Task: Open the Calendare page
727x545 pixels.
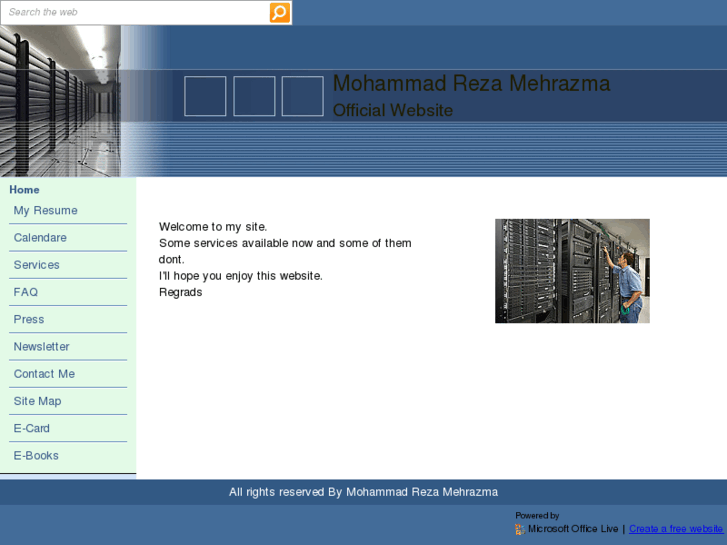Action: (x=40, y=237)
